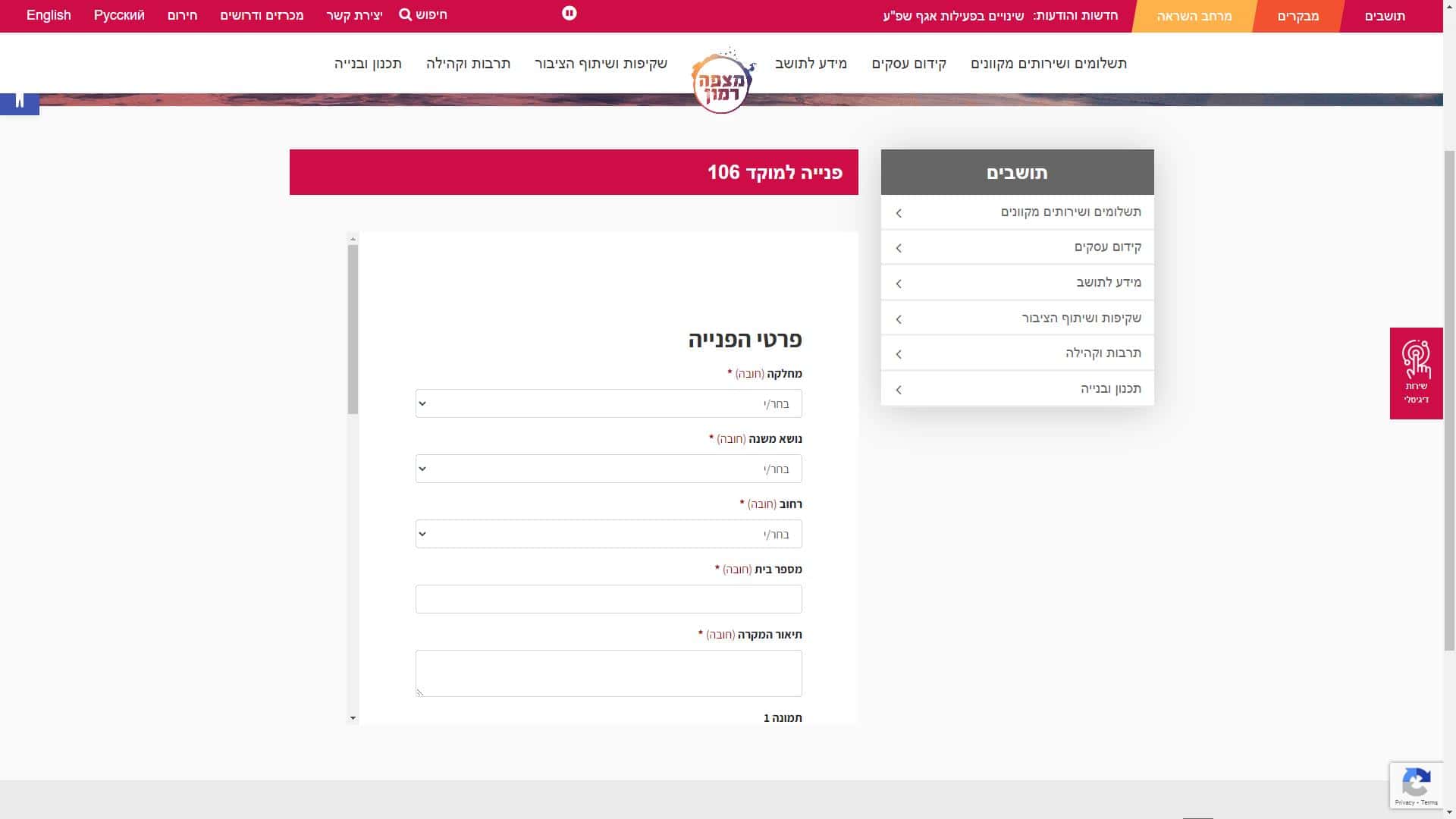Image resolution: width=1456 pixels, height=819 pixels.
Task: Switch to the מבקרים tab
Action: pos(1298,16)
